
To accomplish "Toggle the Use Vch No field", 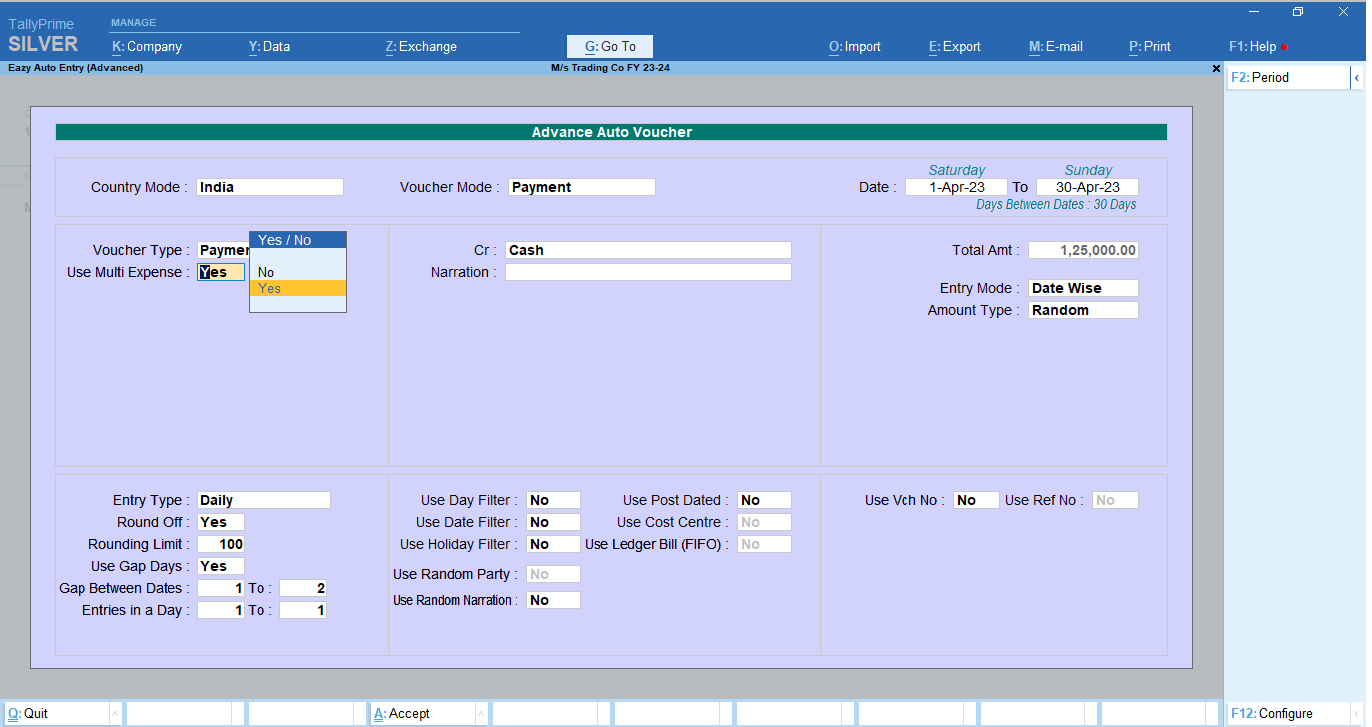I will [x=976, y=500].
